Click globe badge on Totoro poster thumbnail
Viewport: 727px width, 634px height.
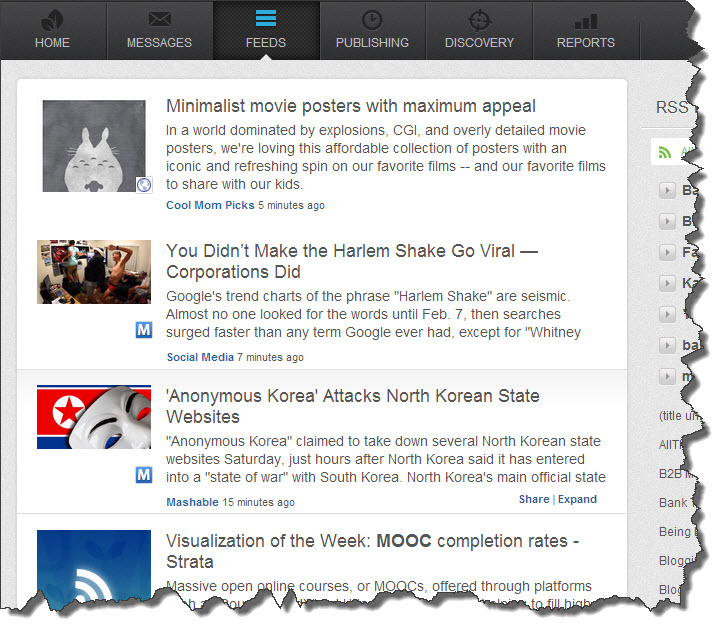click(x=144, y=185)
